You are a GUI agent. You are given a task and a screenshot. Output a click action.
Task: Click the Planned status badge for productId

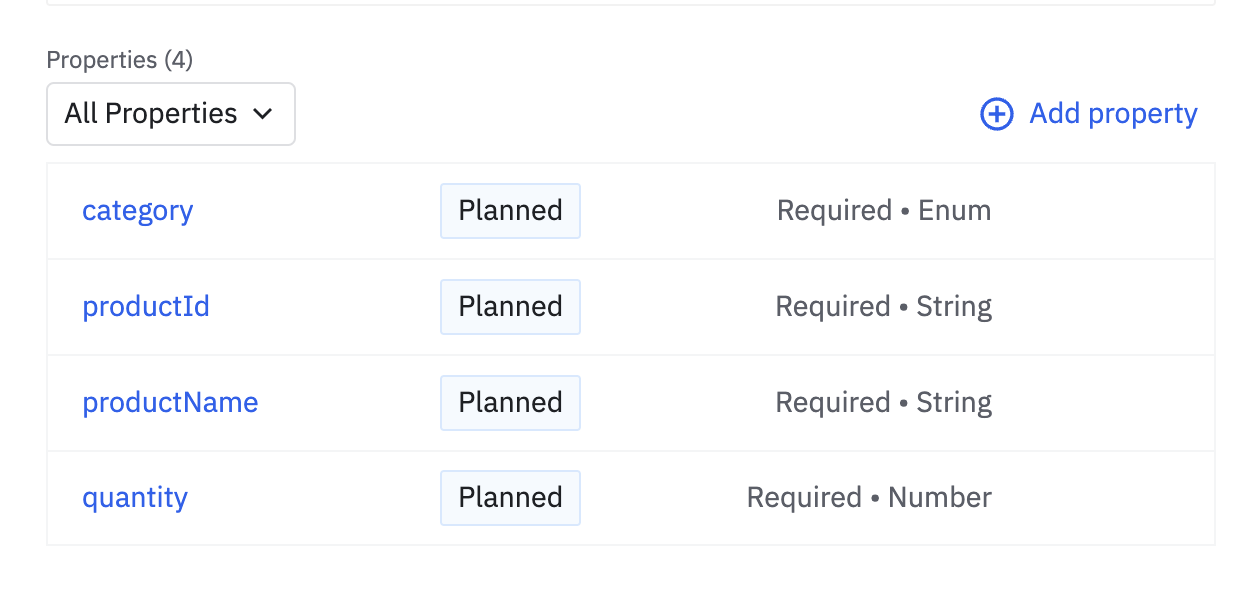(x=510, y=306)
